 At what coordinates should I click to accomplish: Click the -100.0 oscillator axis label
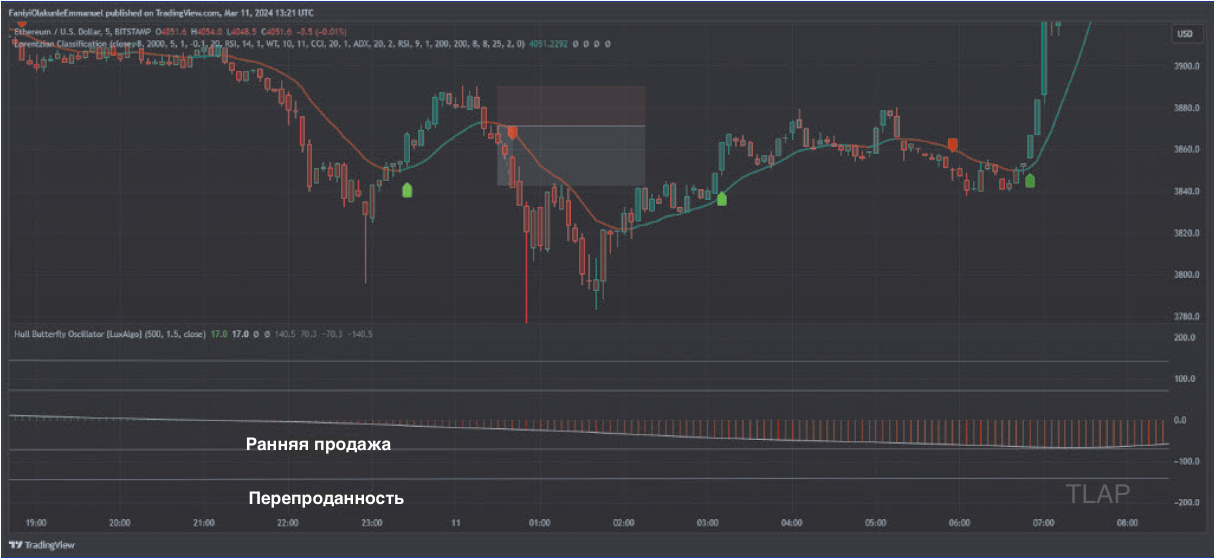pos(1185,461)
